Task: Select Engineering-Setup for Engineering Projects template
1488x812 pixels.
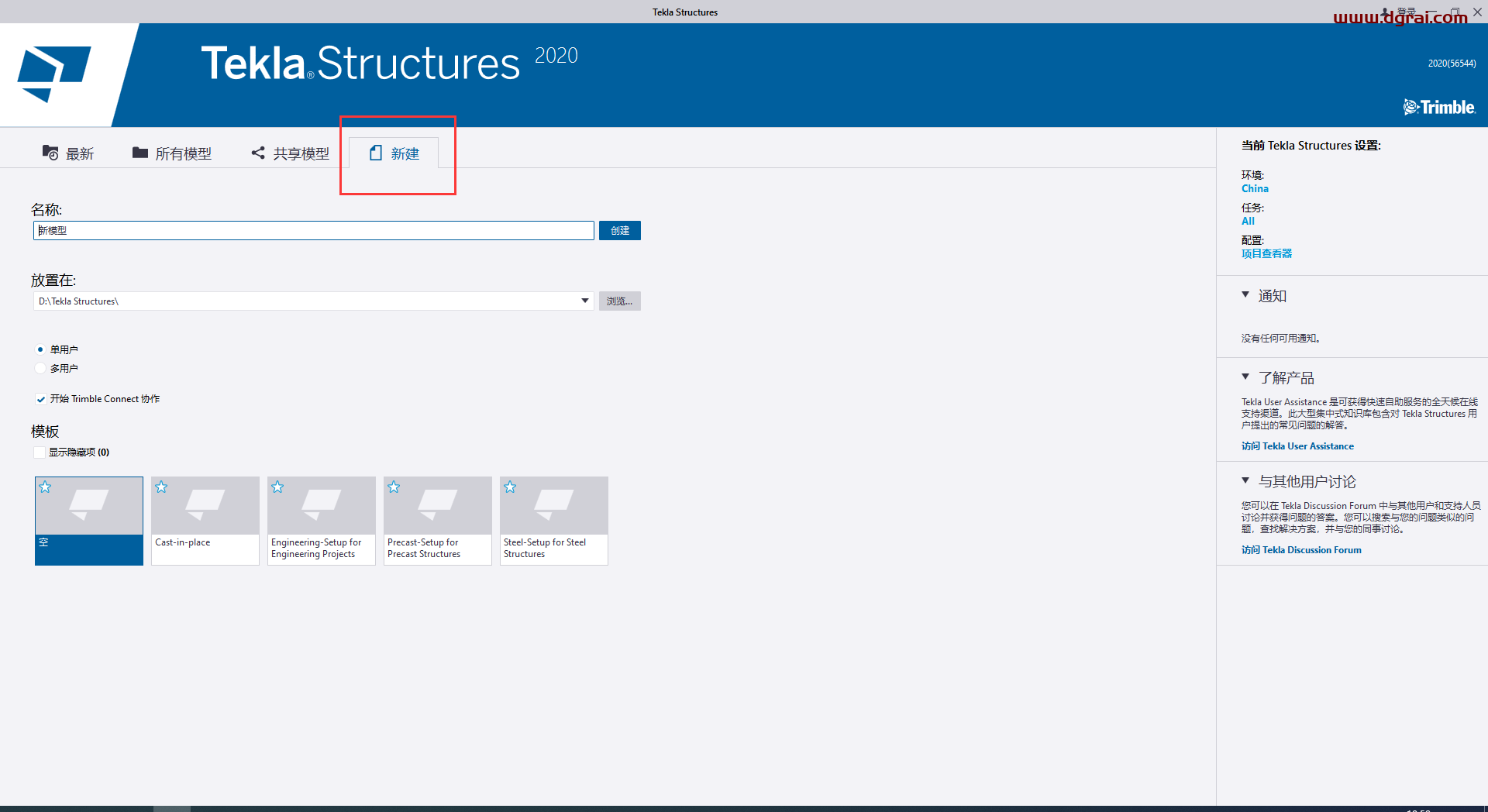Action: [x=322, y=521]
